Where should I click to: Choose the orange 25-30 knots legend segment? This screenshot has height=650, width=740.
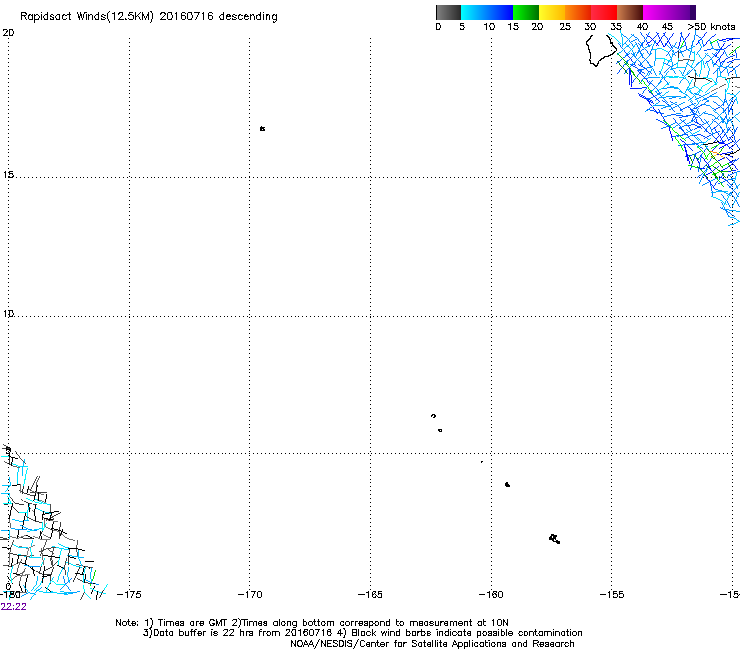(578, 12)
